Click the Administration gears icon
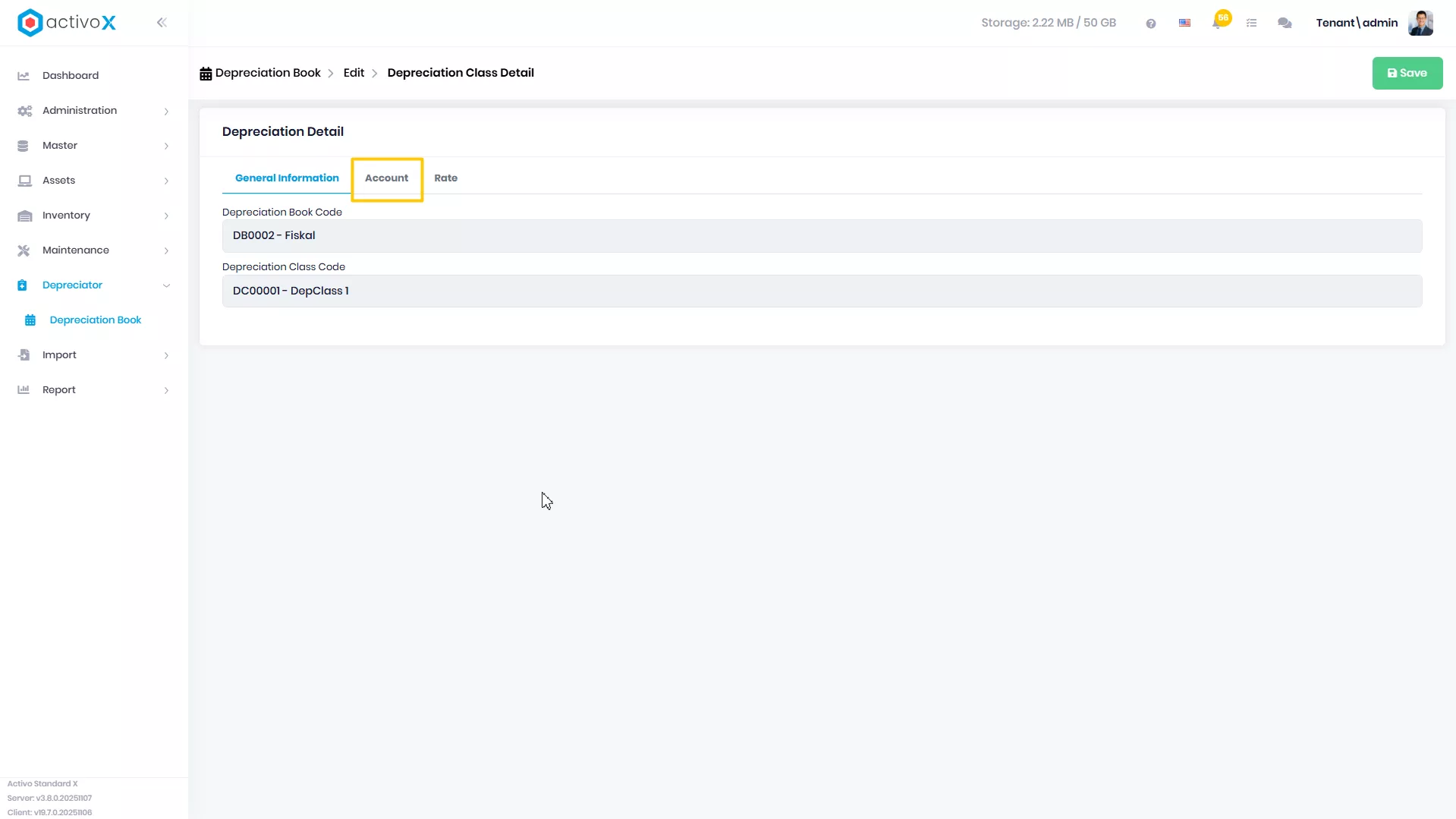This screenshot has width=1456, height=819. pos(24,111)
